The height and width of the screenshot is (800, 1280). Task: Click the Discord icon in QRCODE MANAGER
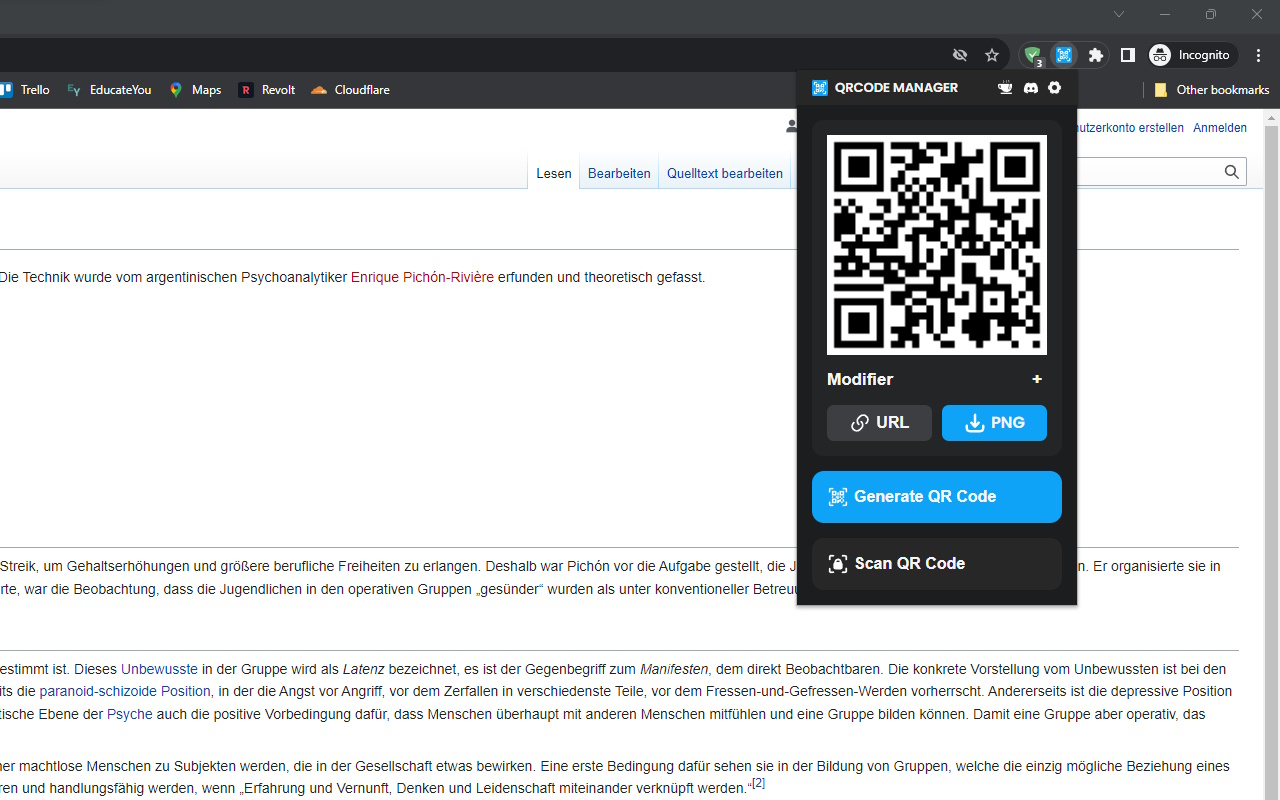[1030, 88]
